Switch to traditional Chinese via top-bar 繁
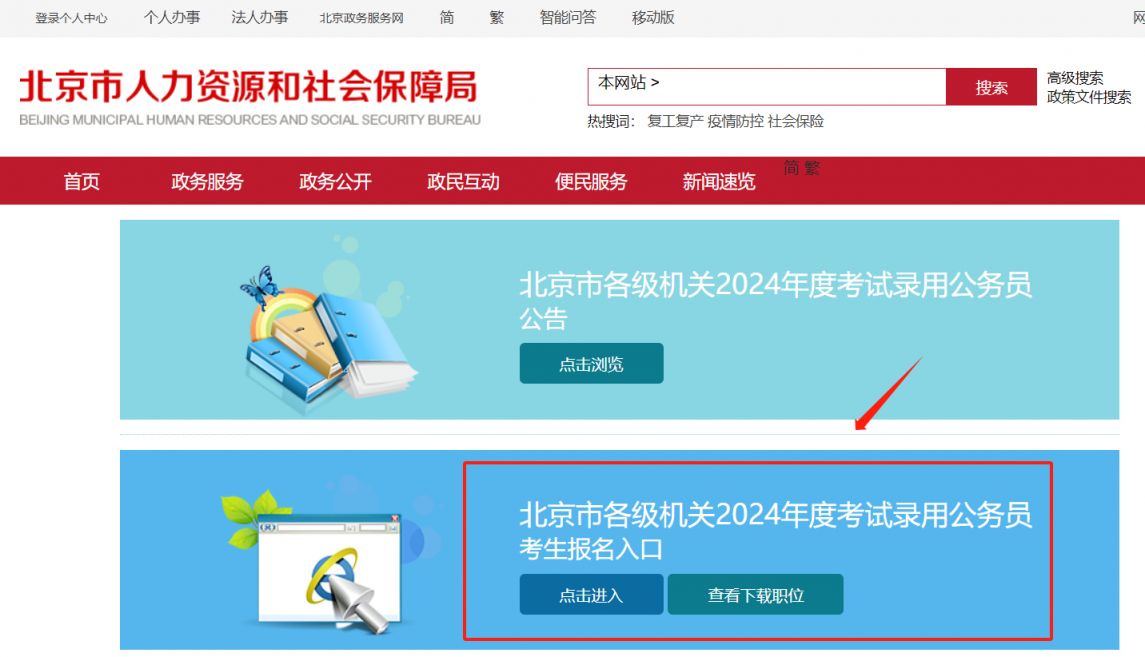Image resolution: width=1145 pixels, height=657 pixels. [x=497, y=18]
